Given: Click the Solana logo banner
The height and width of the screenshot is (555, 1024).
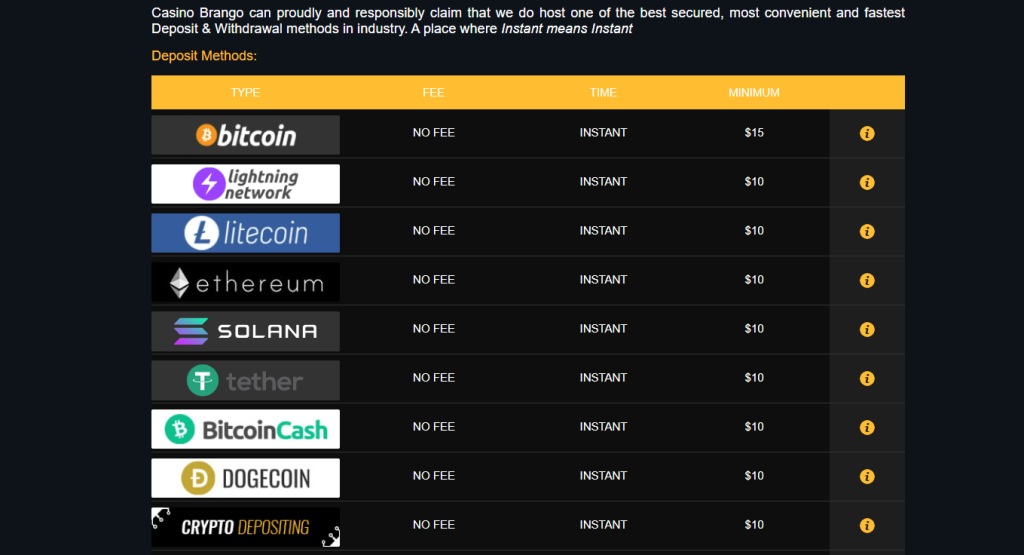Looking at the screenshot, I should tap(246, 331).
